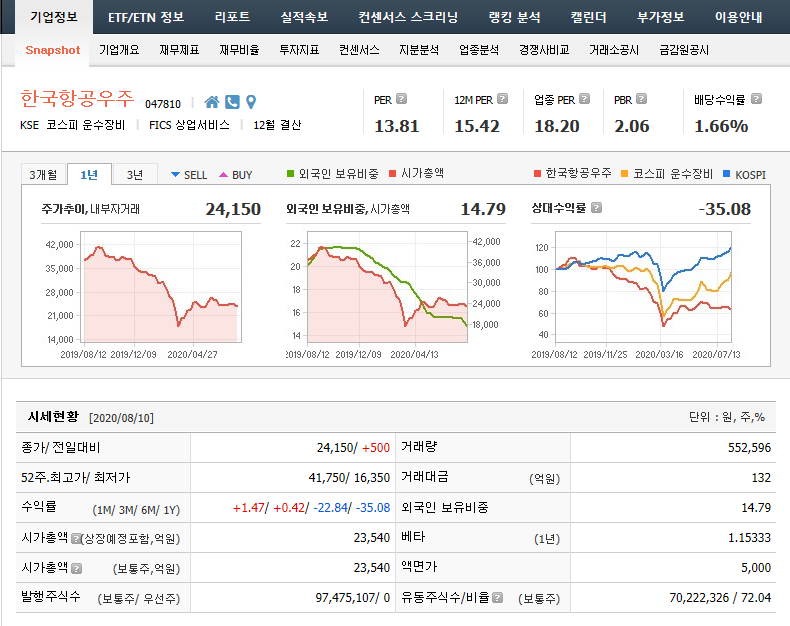The width and height of the screenshot is (790, 626).
Task: Switch to the 재무비율 sub-tab
Action: (x=239, y=50)
